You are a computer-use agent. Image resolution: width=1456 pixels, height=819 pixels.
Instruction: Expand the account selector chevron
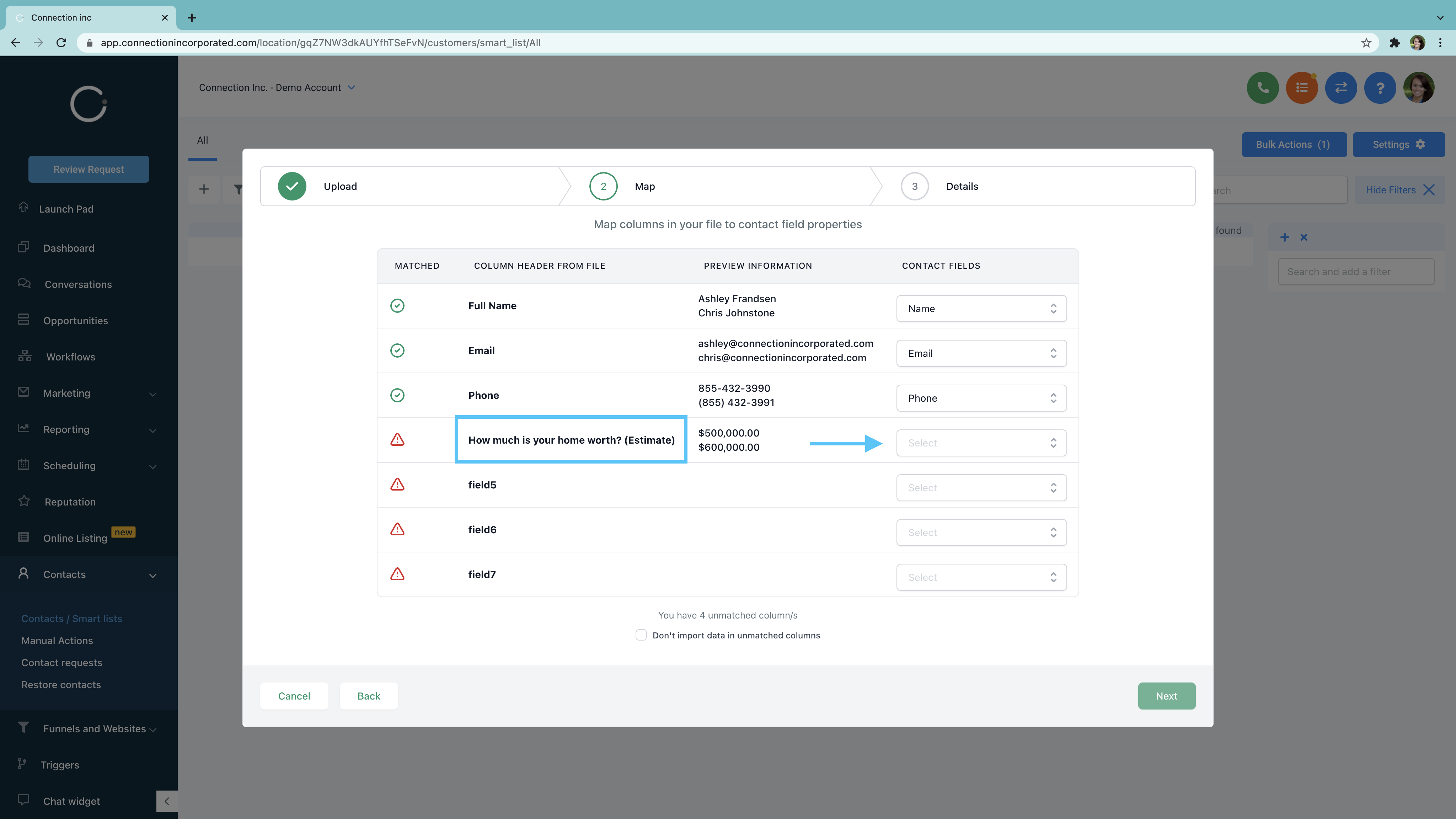pos(352,87)
